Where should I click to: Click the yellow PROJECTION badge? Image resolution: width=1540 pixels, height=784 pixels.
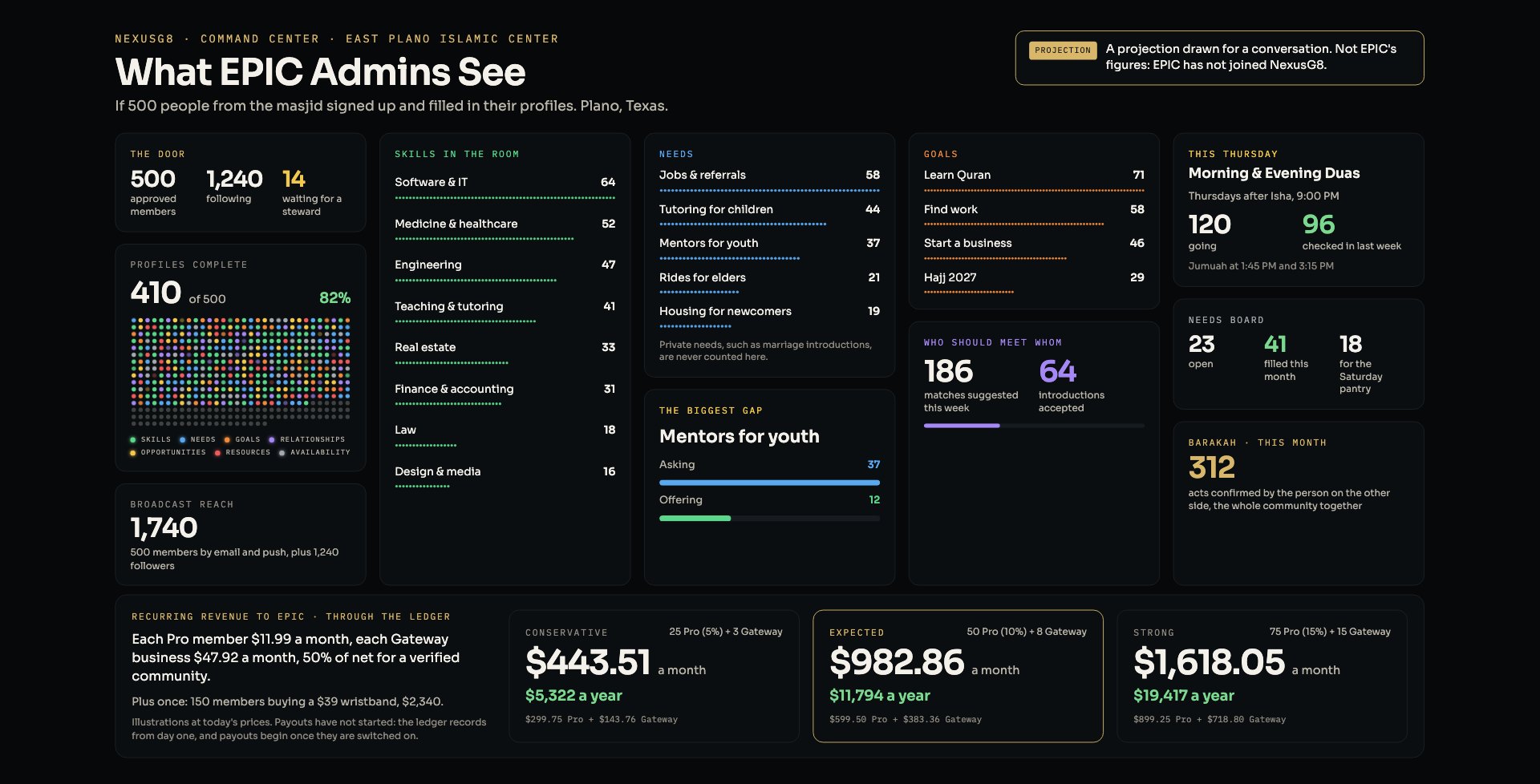click(x=1063, y=51)
